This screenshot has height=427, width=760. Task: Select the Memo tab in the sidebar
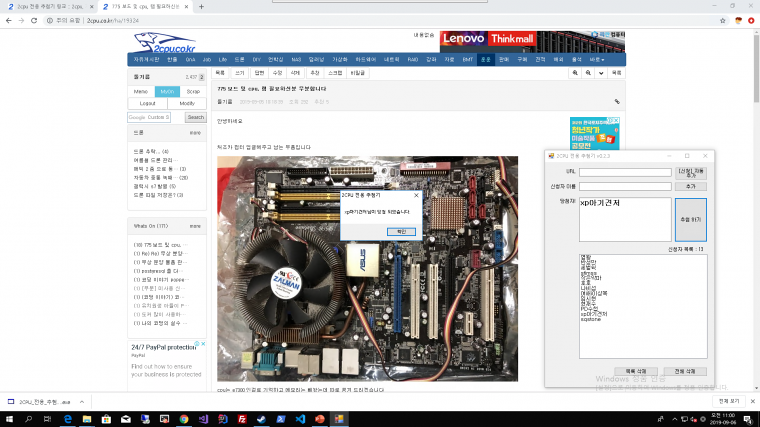(x=141, y=92)
